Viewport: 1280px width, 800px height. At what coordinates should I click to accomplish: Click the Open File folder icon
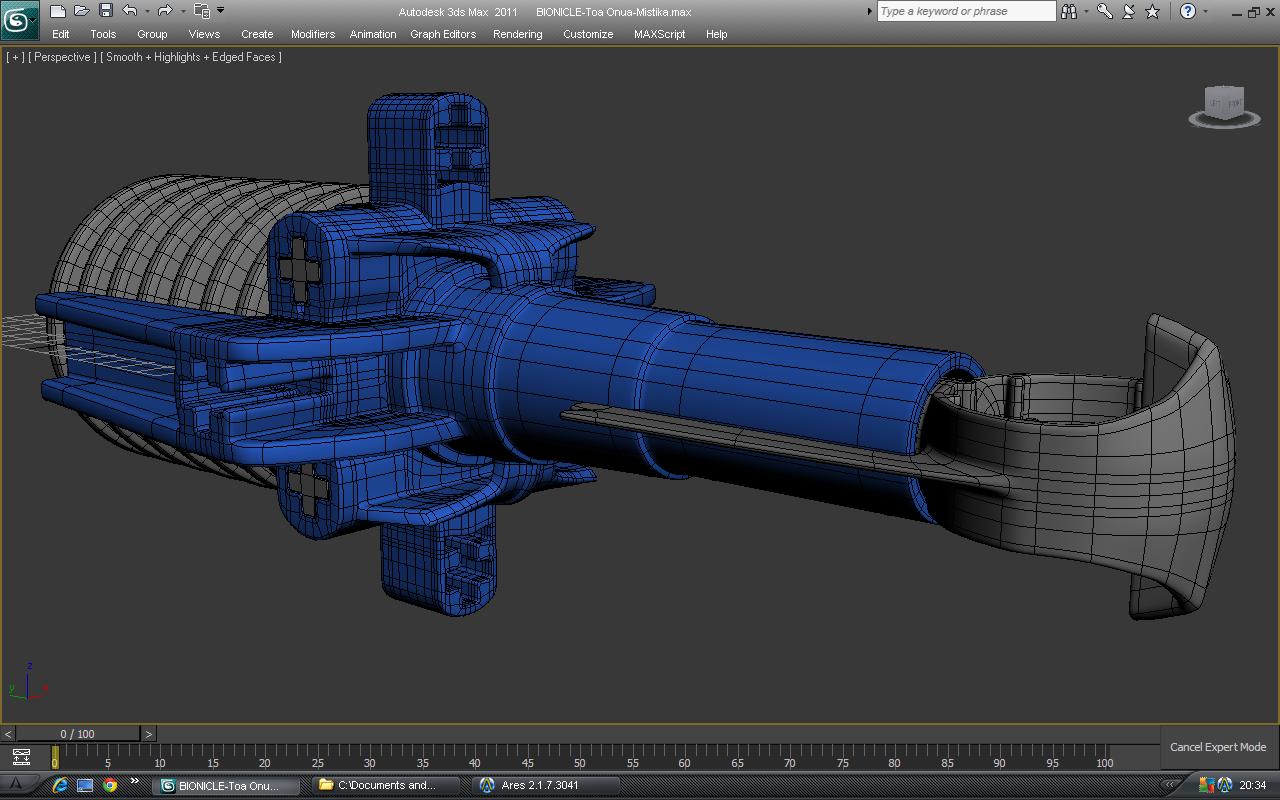coord(82,11)
